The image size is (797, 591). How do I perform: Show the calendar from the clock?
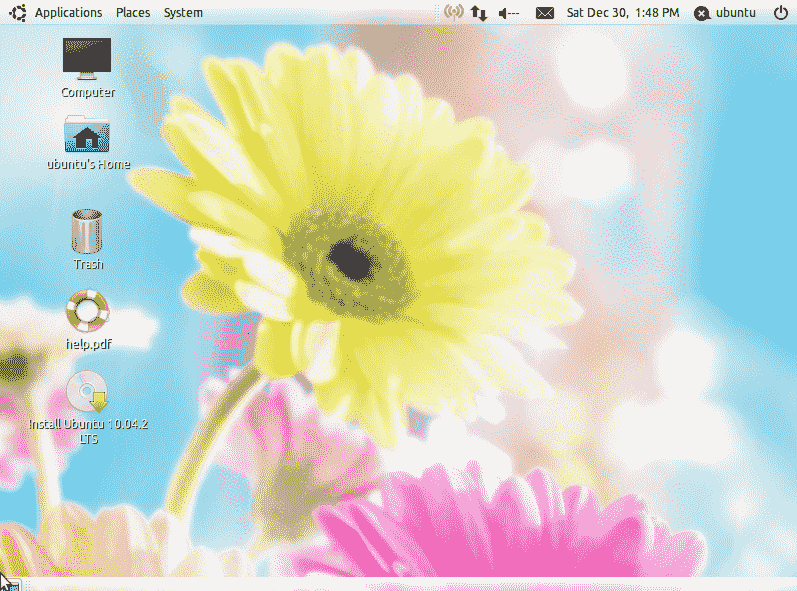pyautogui.click(x=622, y=13)
